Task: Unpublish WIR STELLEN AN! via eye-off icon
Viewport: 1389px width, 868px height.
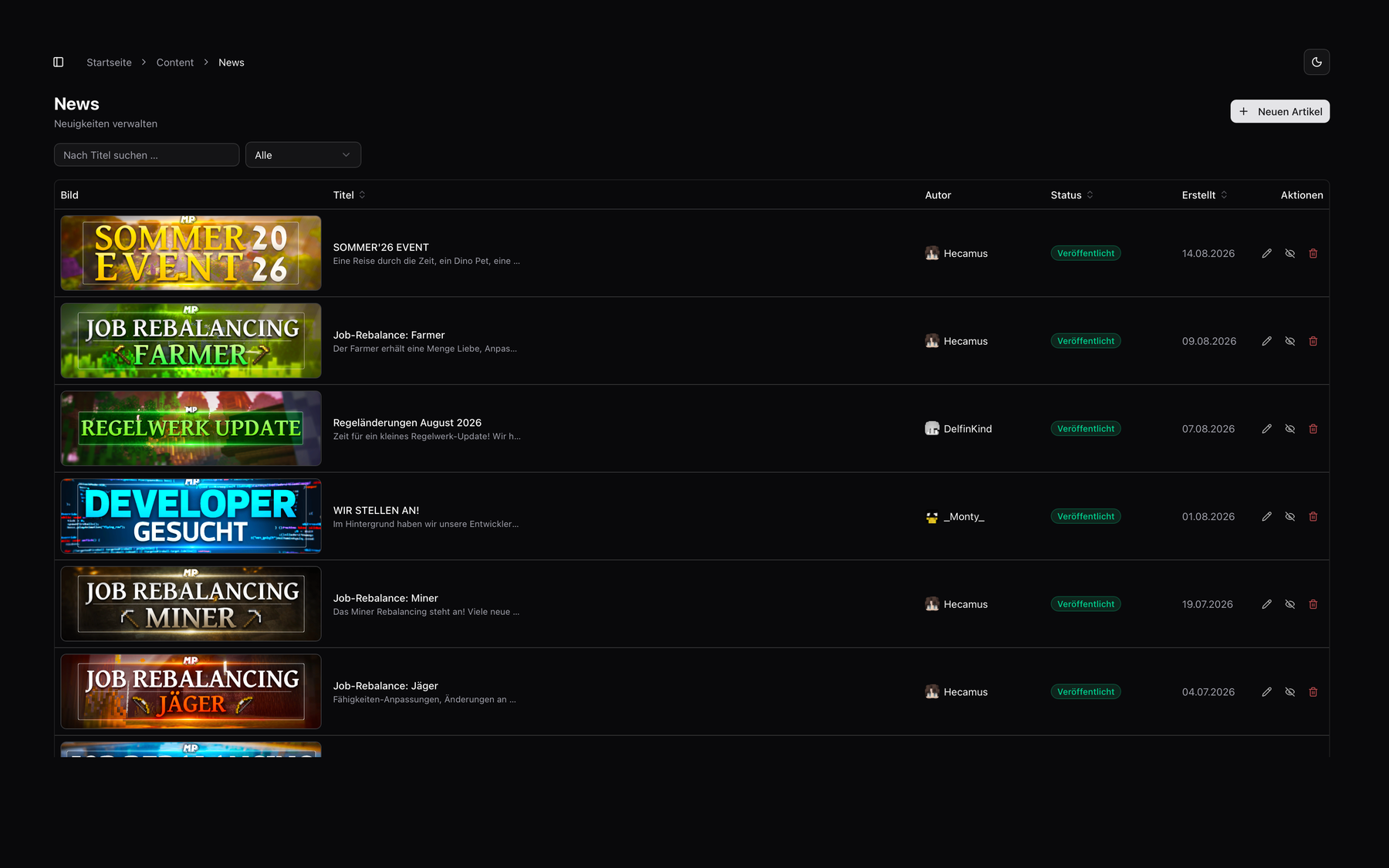Action: click(1289, 517)
